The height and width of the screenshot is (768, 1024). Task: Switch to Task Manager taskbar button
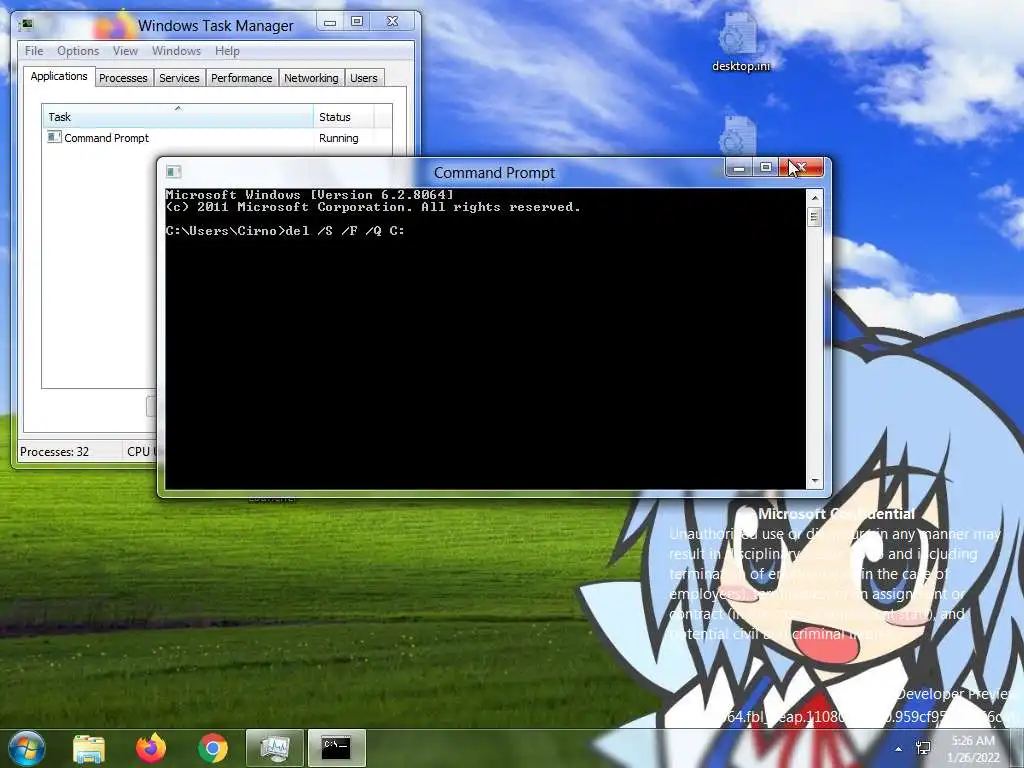coord(274,748)
